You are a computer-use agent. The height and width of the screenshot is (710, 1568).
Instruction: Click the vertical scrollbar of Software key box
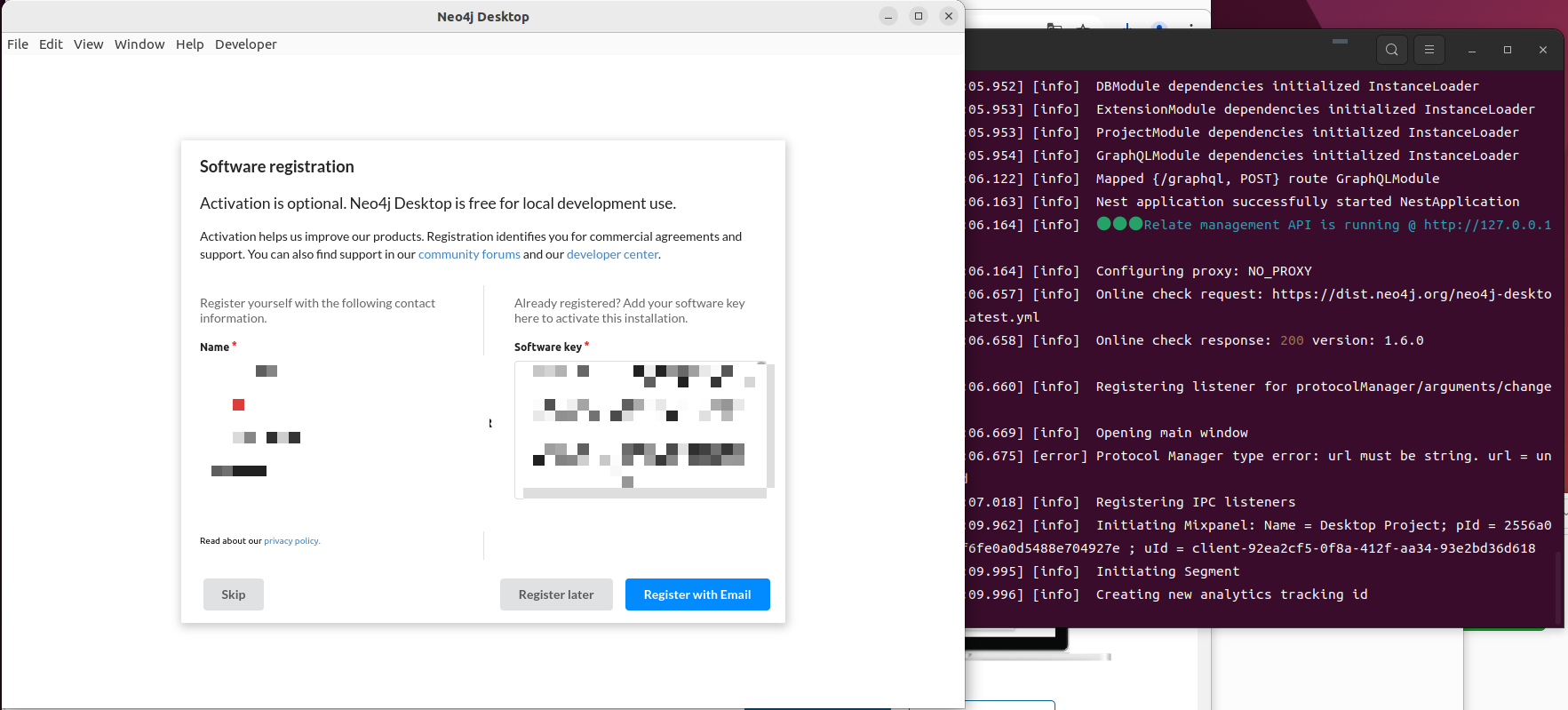coord(770,425)
